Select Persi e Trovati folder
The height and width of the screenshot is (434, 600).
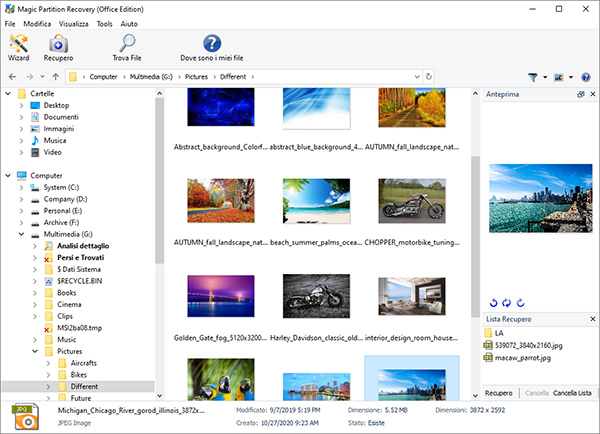point(80,258)
